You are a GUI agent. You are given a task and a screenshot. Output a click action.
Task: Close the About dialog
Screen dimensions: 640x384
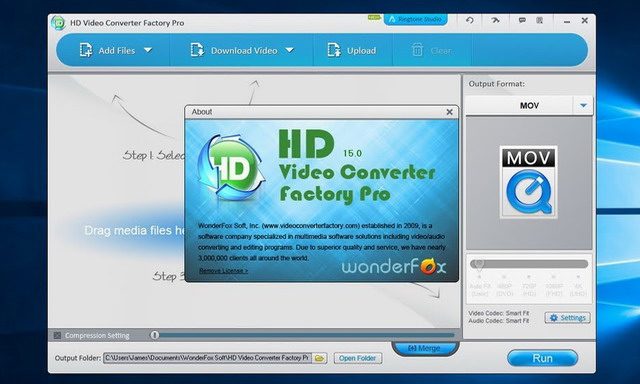click(x=449, y=112)
